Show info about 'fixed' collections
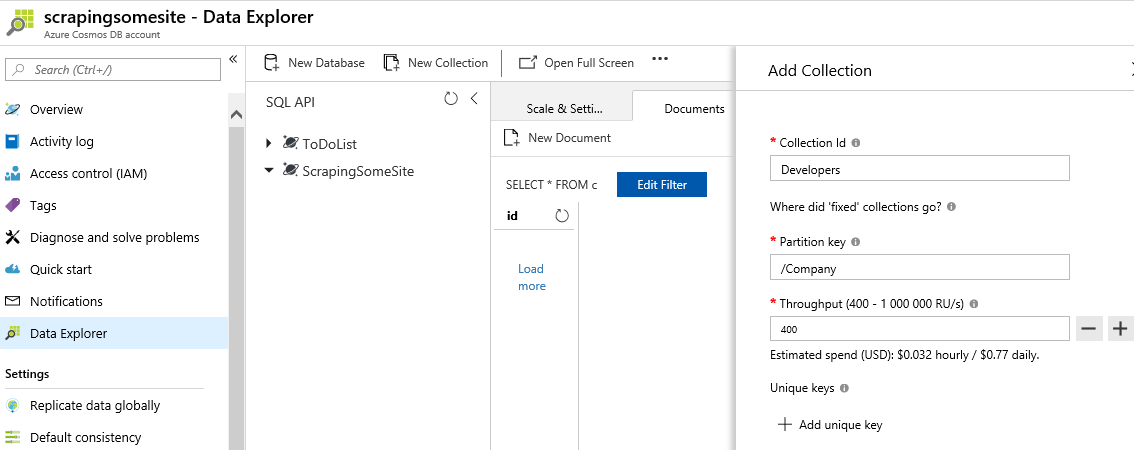 pos(951,207)
